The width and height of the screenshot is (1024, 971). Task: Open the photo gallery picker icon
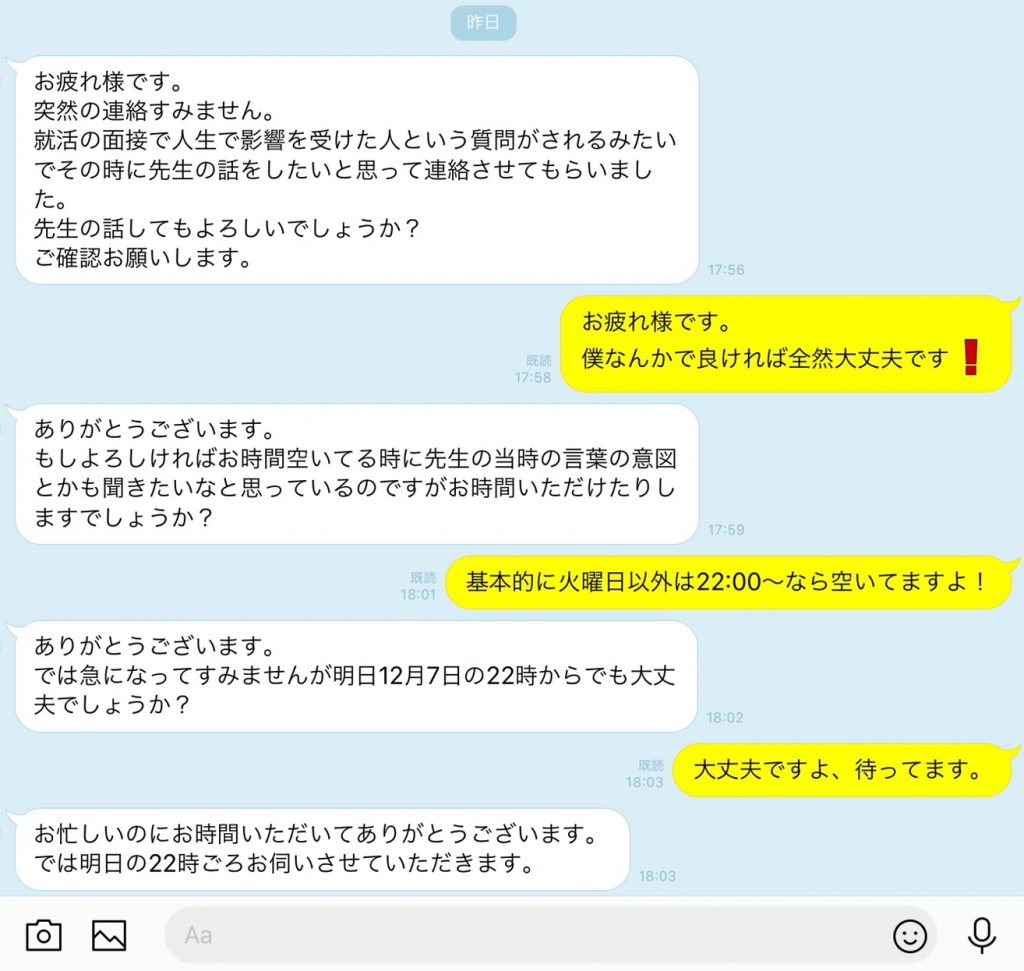pyautogui.click(x=109, y=935)
